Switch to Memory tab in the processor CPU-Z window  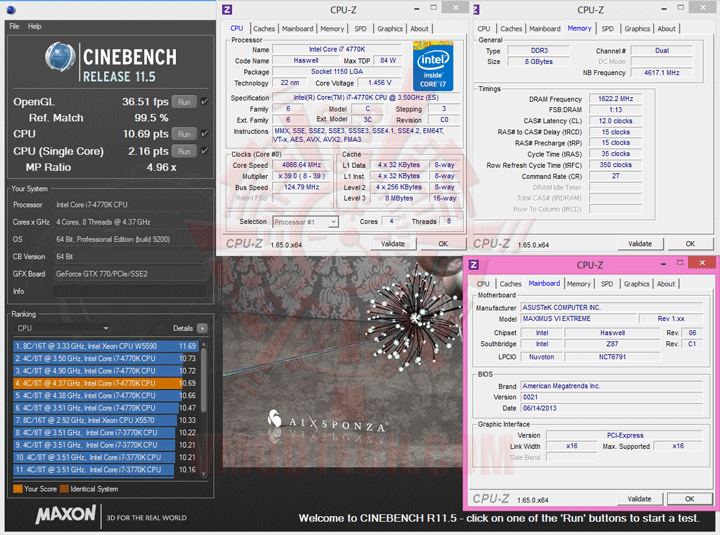332,28
